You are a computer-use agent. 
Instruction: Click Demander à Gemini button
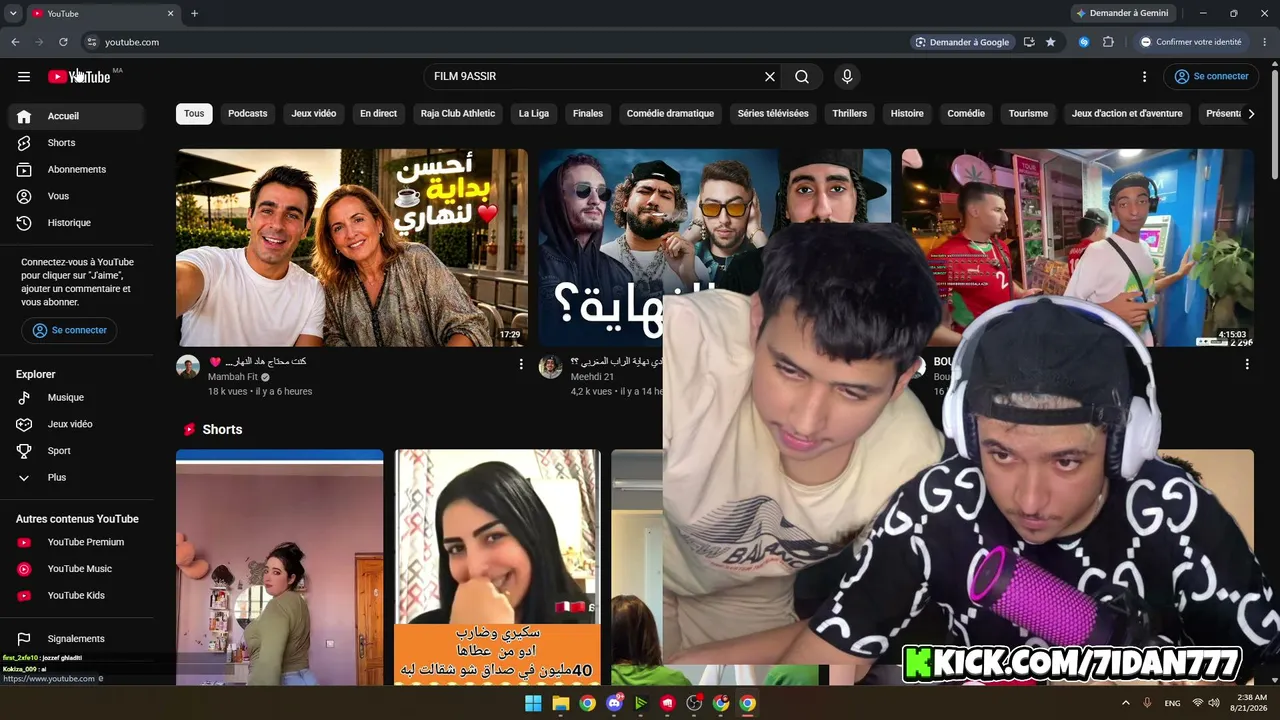[x=1122, y=13]
